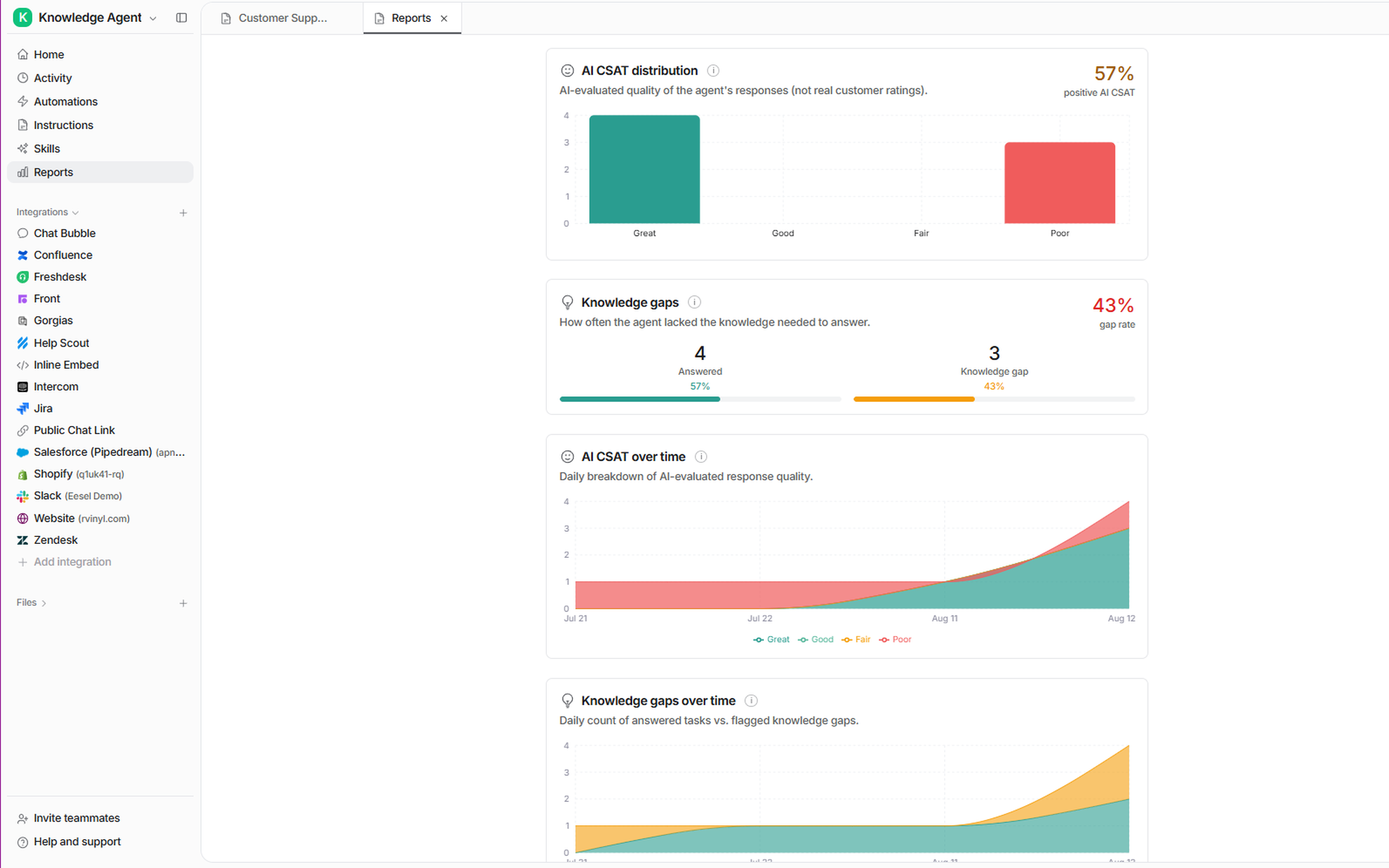
Task: Click the 57% positive AI CSAT value
Action: pos(1114,73)
